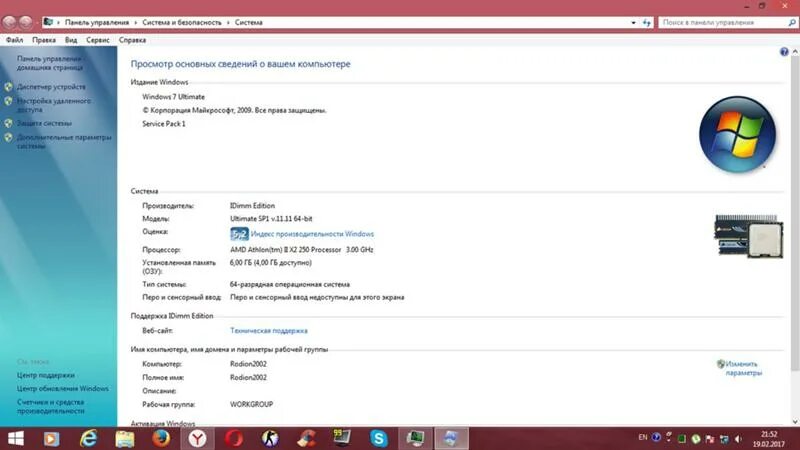This screenshot has height=450, width=800.
Task: Click the Control Panel icon in the address bar
Action: click(x=48, y=22)
